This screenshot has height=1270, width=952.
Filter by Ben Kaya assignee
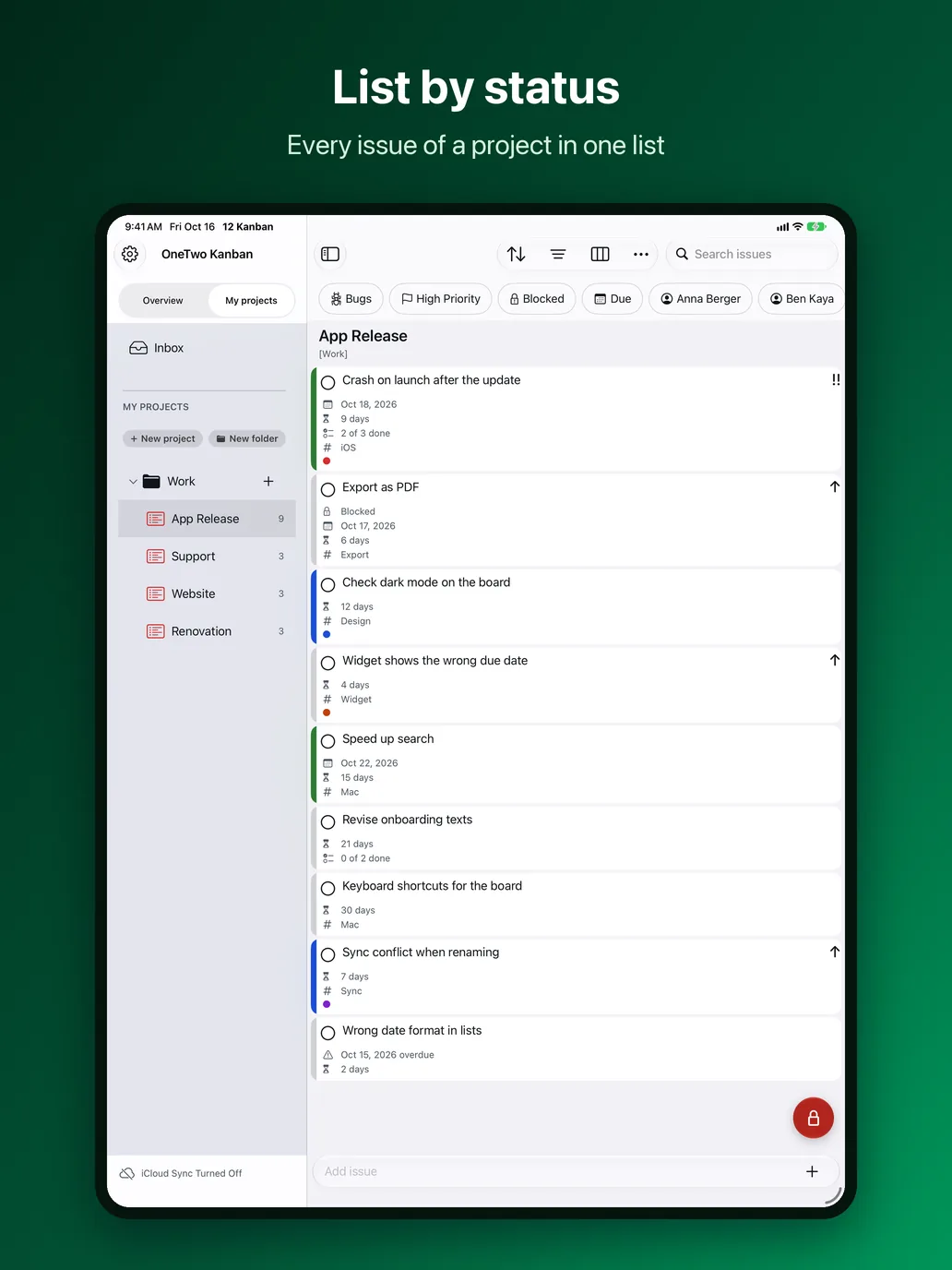coord(802,298)
